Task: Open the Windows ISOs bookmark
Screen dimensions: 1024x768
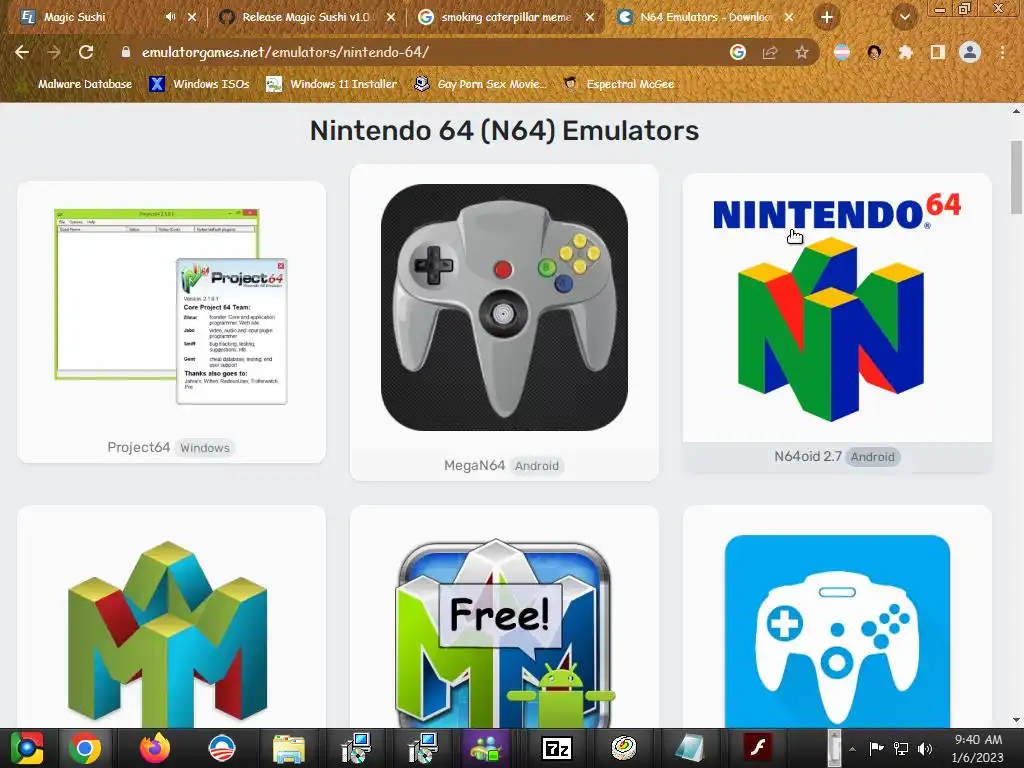Action: pos(199,84)
